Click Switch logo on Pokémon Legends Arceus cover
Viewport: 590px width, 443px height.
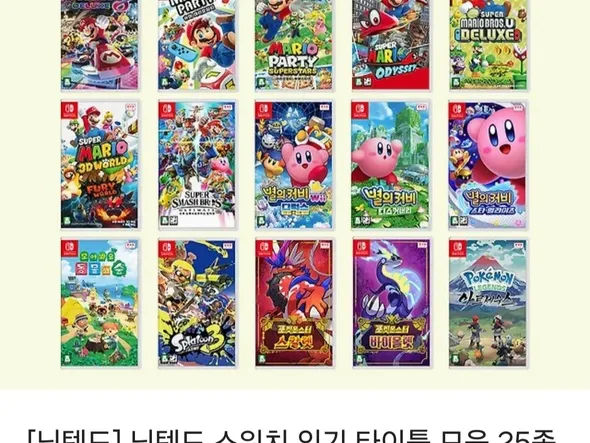click(458, 248)
